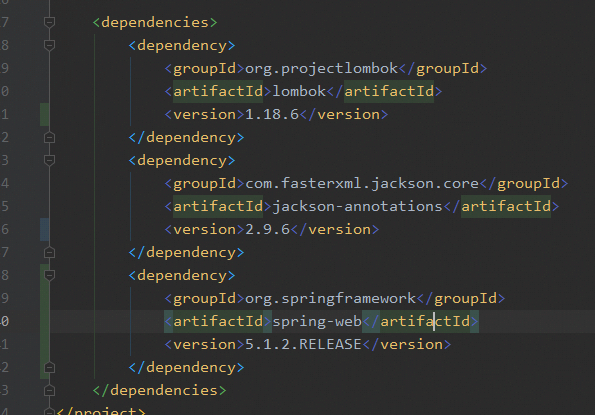Click closing artifactId tag on jackson-annotations line

[x=501, y=207]
